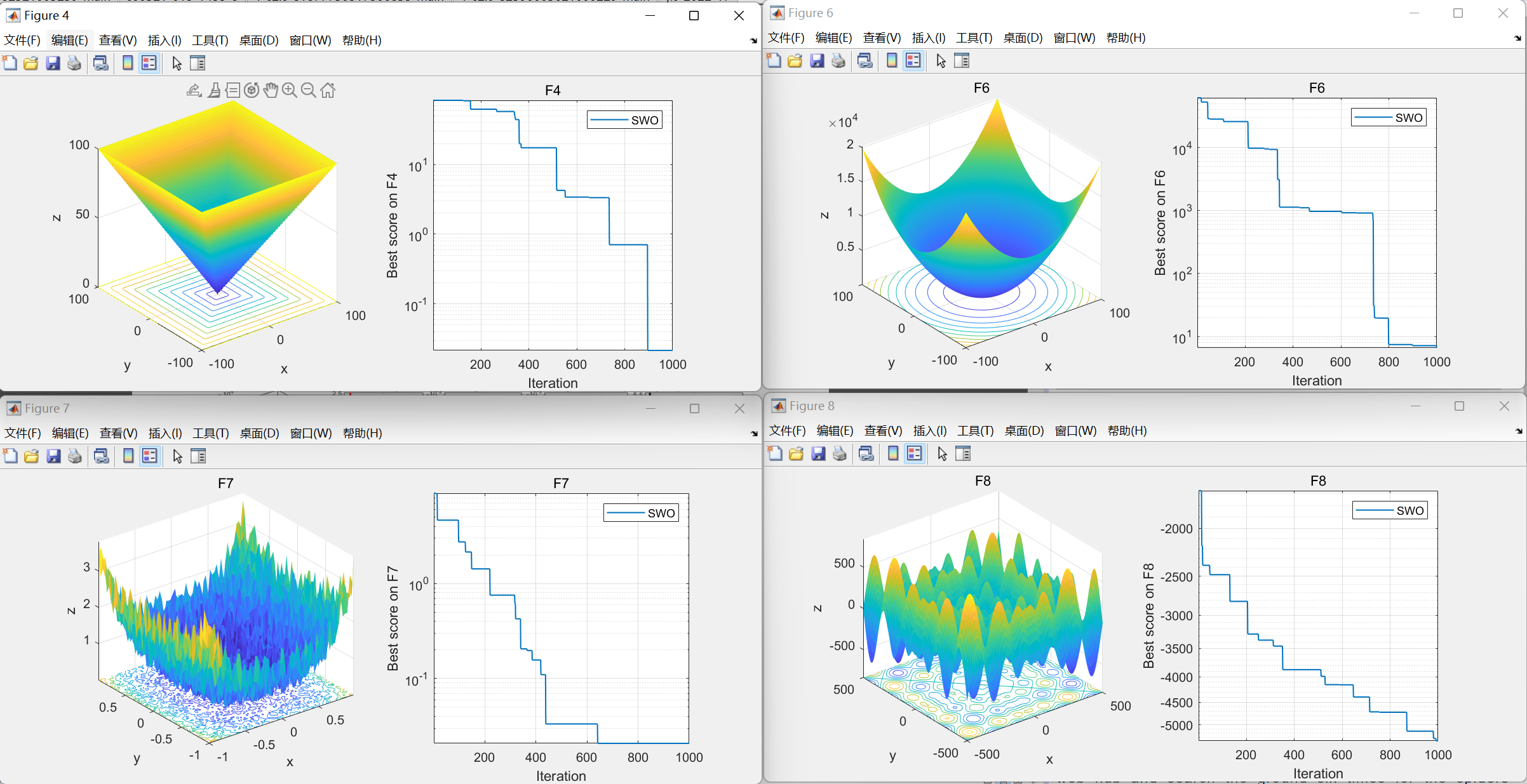Screen dimensions: 1527x784
Task: Expand the export dropdown in Figure 4 axes toolbar
Action: click(194, 90)
